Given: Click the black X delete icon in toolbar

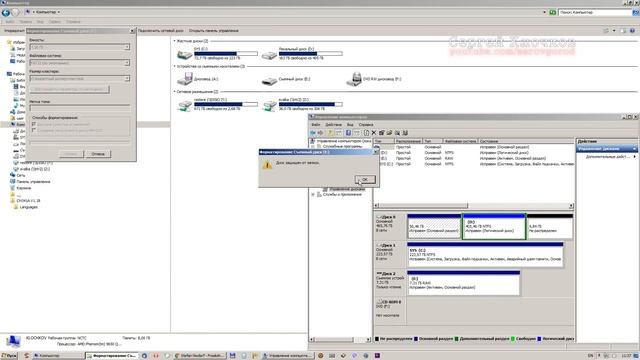Looking at the screenshot, I should pyautogui.click(x=373, y=133).
